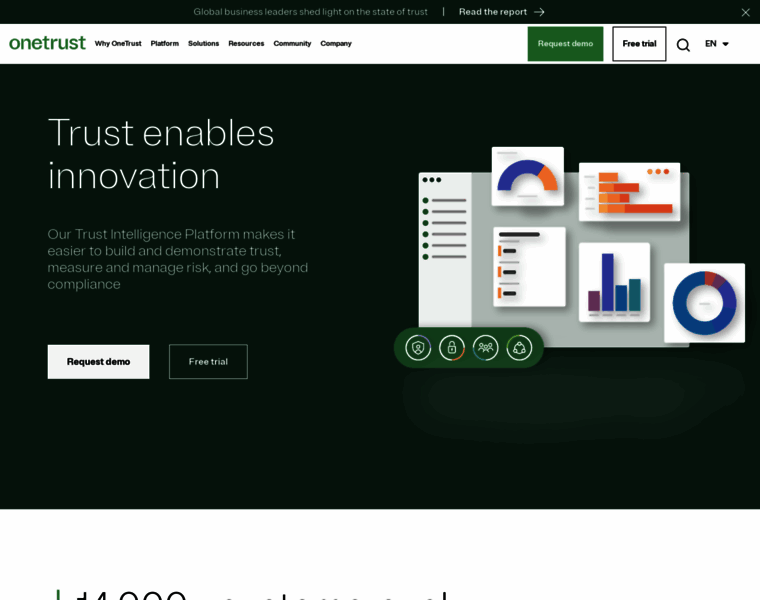Click the gauge chart card thumbnail
This screenshot has width=760, height=600.
(527, 176)
